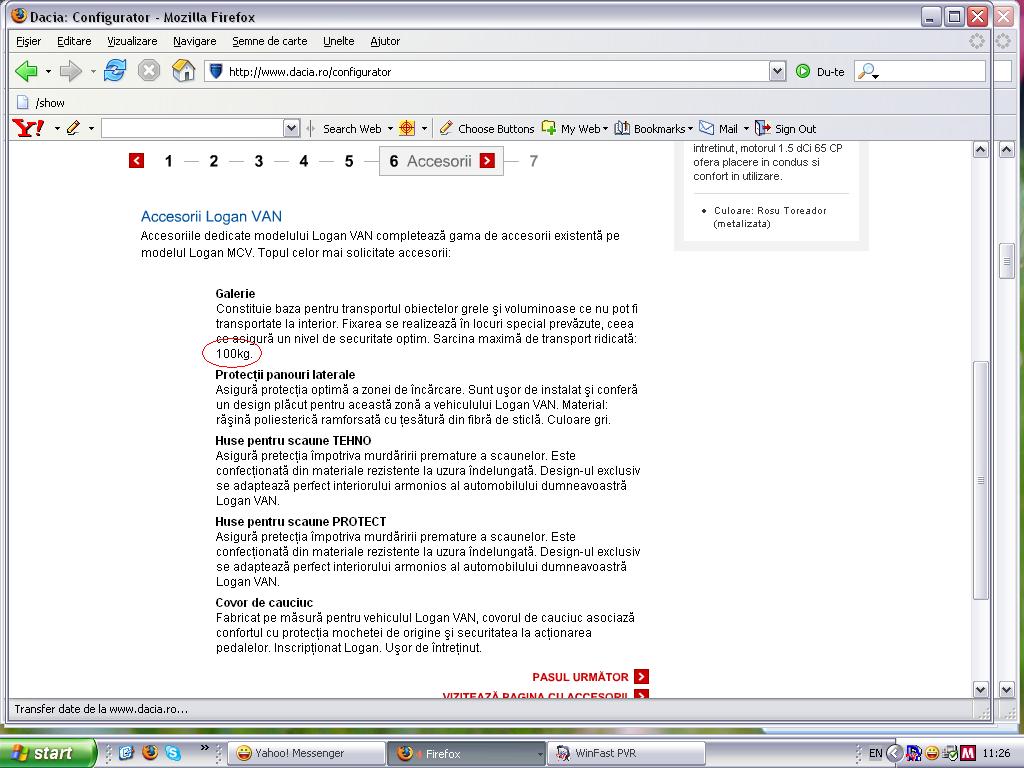Click the red arrow next to Accesorii
1024x768 pixels.
coord(487,161)
